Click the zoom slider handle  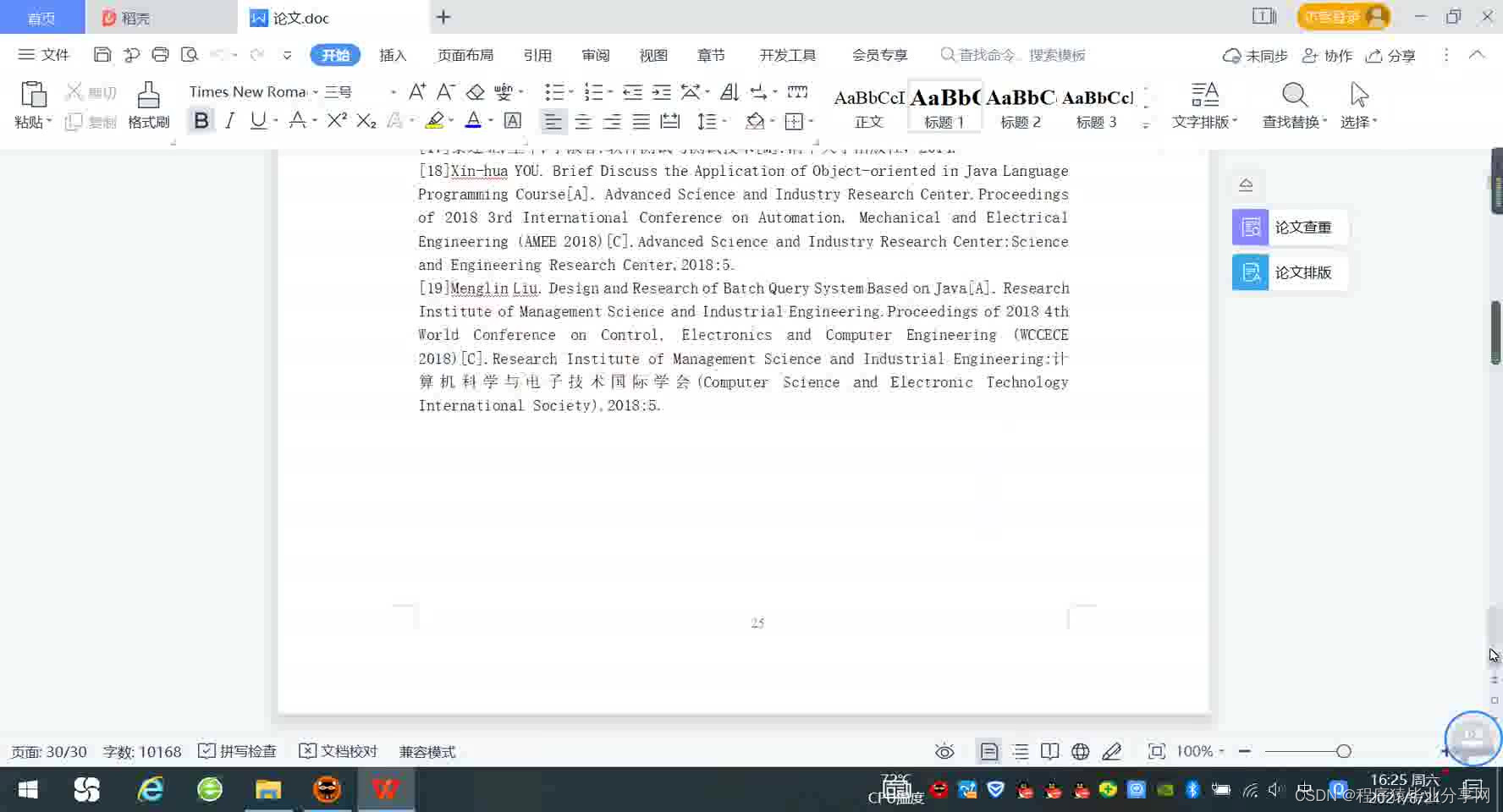click(x=1343, y=751)
